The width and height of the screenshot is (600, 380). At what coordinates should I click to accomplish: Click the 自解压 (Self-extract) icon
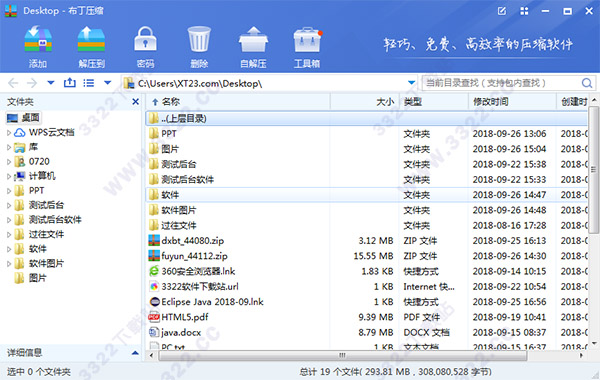click(253, 39)
